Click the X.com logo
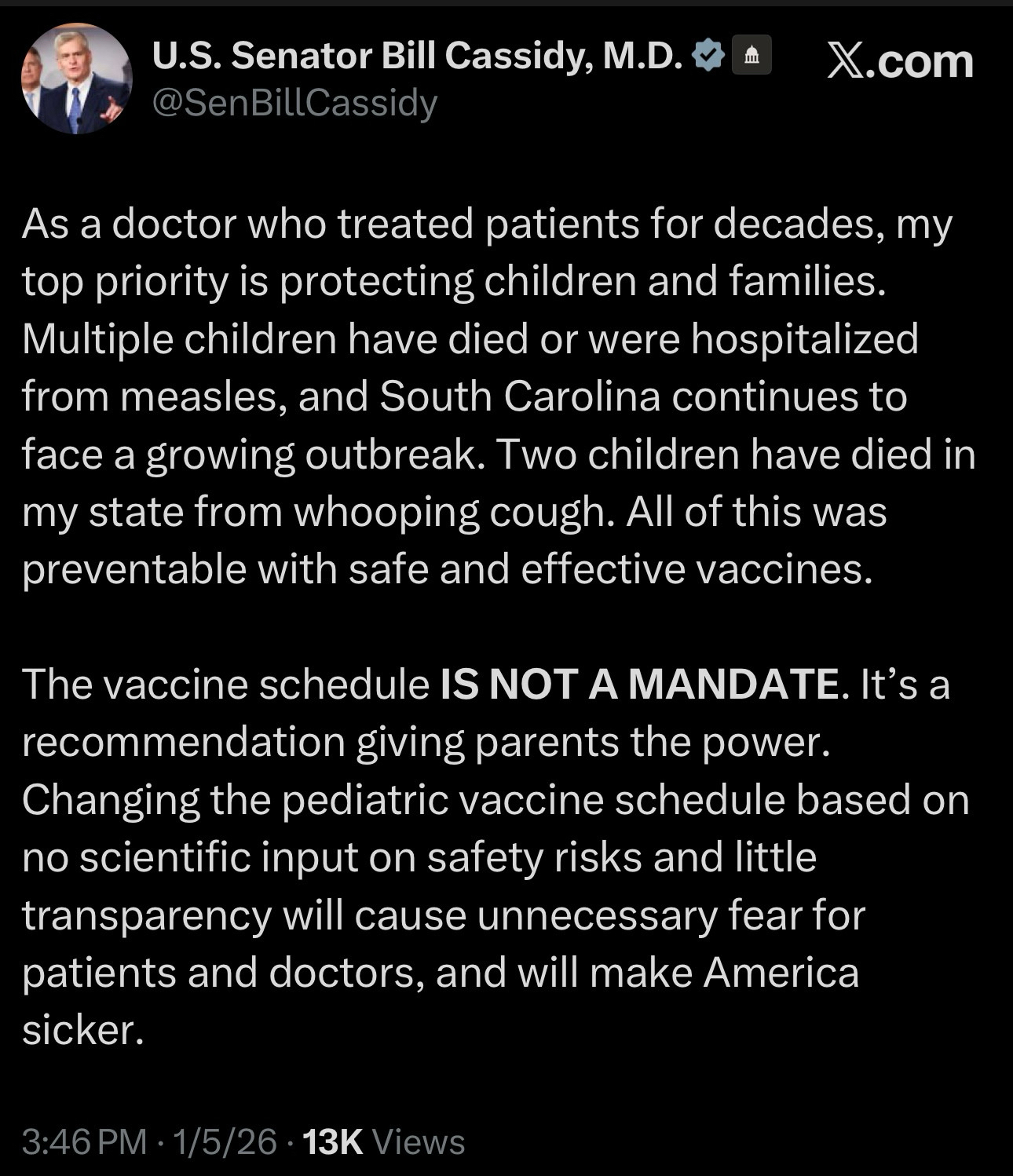Image resolution: width=1013 pixels, height=1176 pixels. [x=900, y=60]
